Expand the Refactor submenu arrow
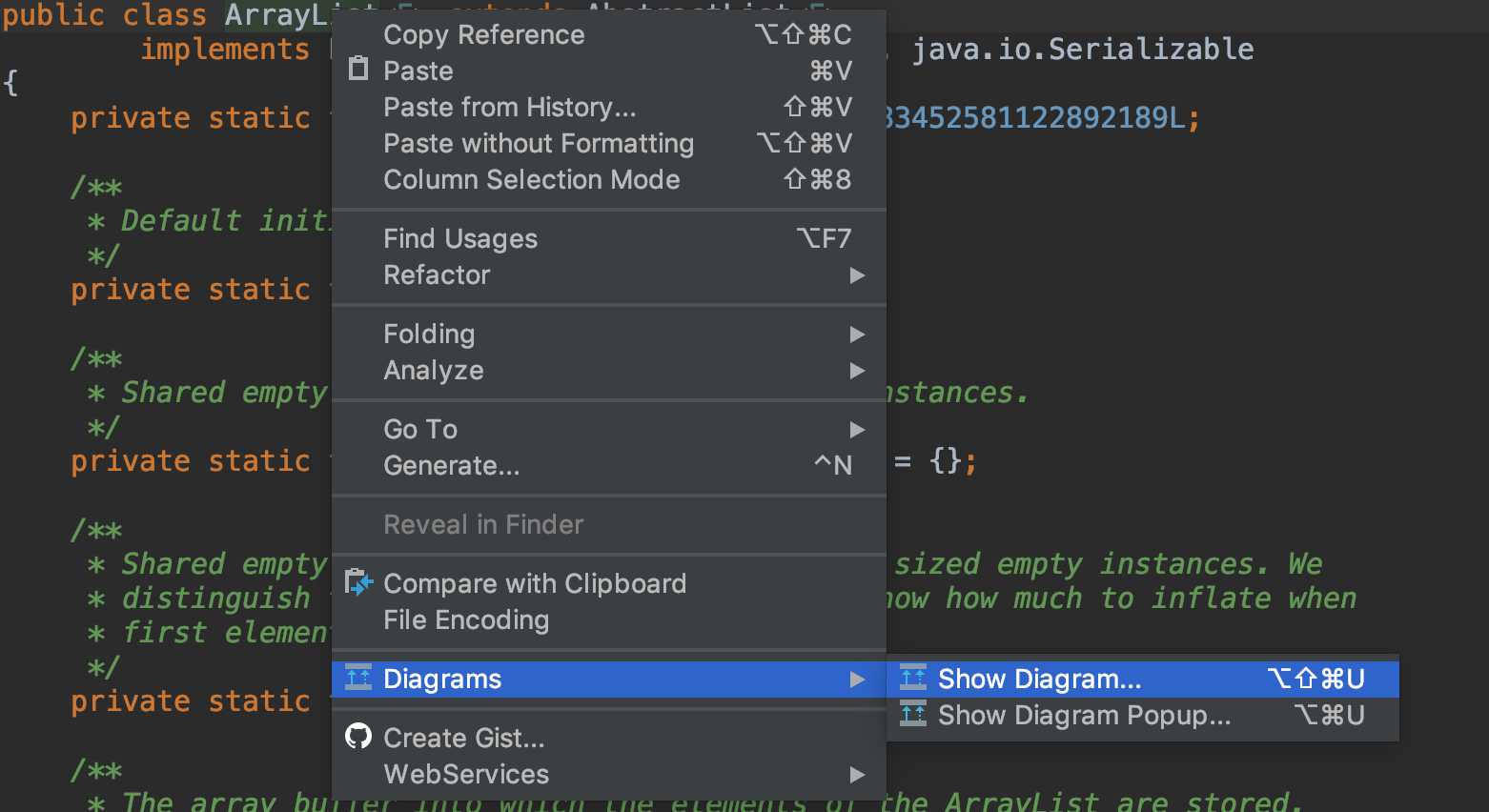 coord(857,275)
